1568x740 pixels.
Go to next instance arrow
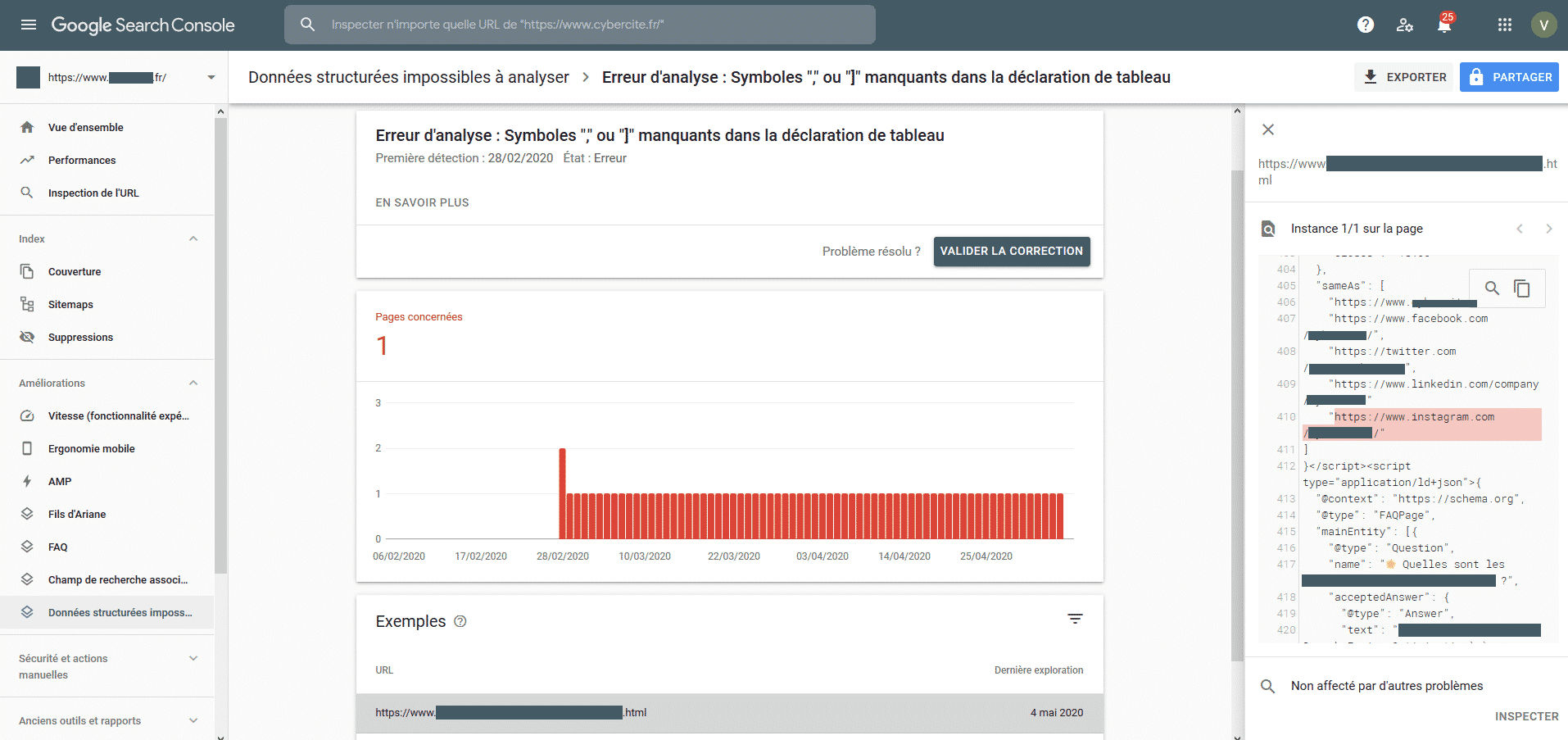[1548, 229]
